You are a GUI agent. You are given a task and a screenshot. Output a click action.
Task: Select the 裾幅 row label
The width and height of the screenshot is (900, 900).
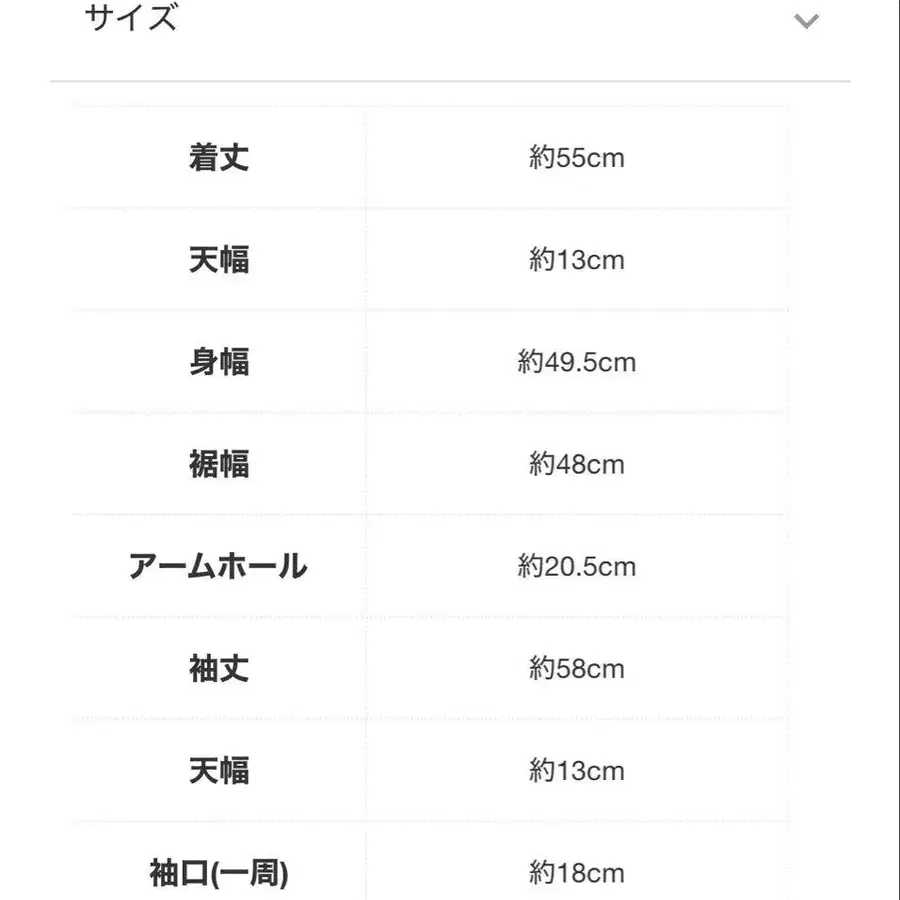click(x=219, y=464)
